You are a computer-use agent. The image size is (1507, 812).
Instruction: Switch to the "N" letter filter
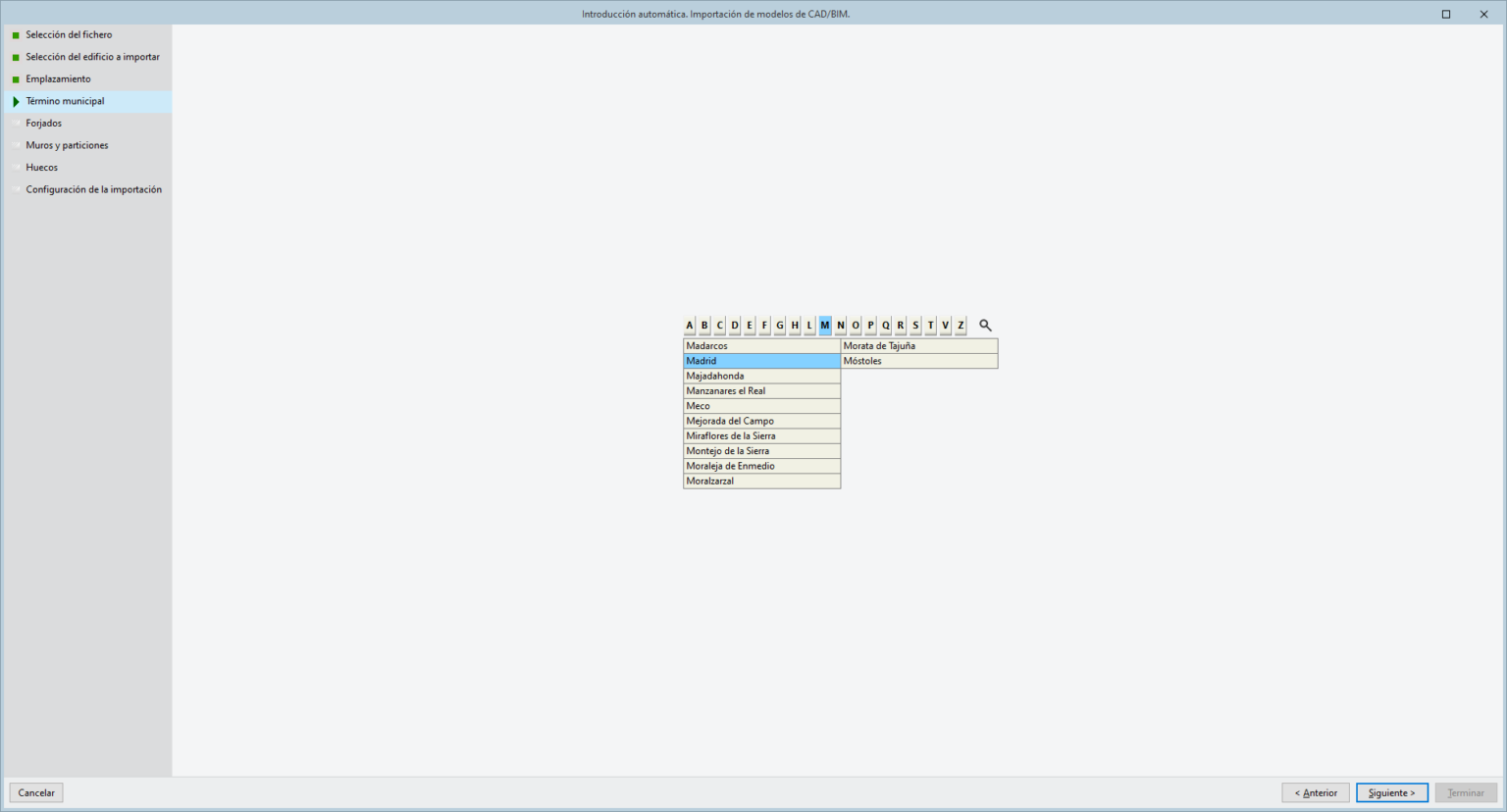coord(839,325)
